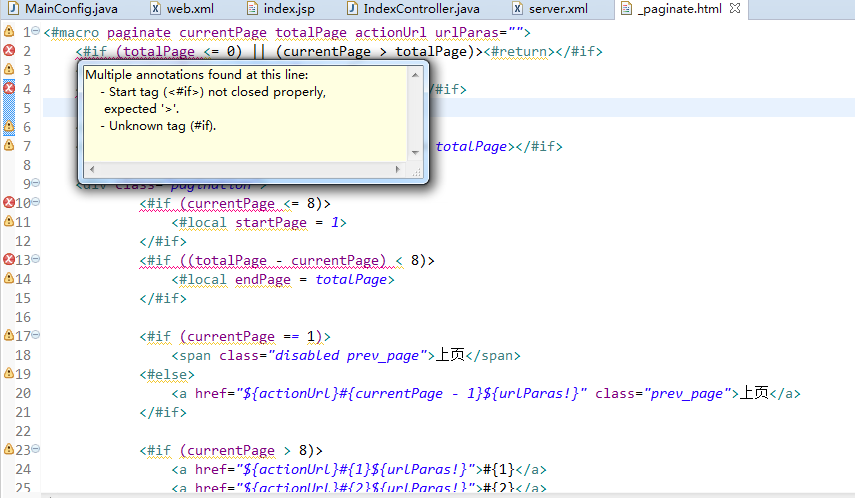Click the error marker on line 2
The image size is (855, 498).
[x=9, y=51]
